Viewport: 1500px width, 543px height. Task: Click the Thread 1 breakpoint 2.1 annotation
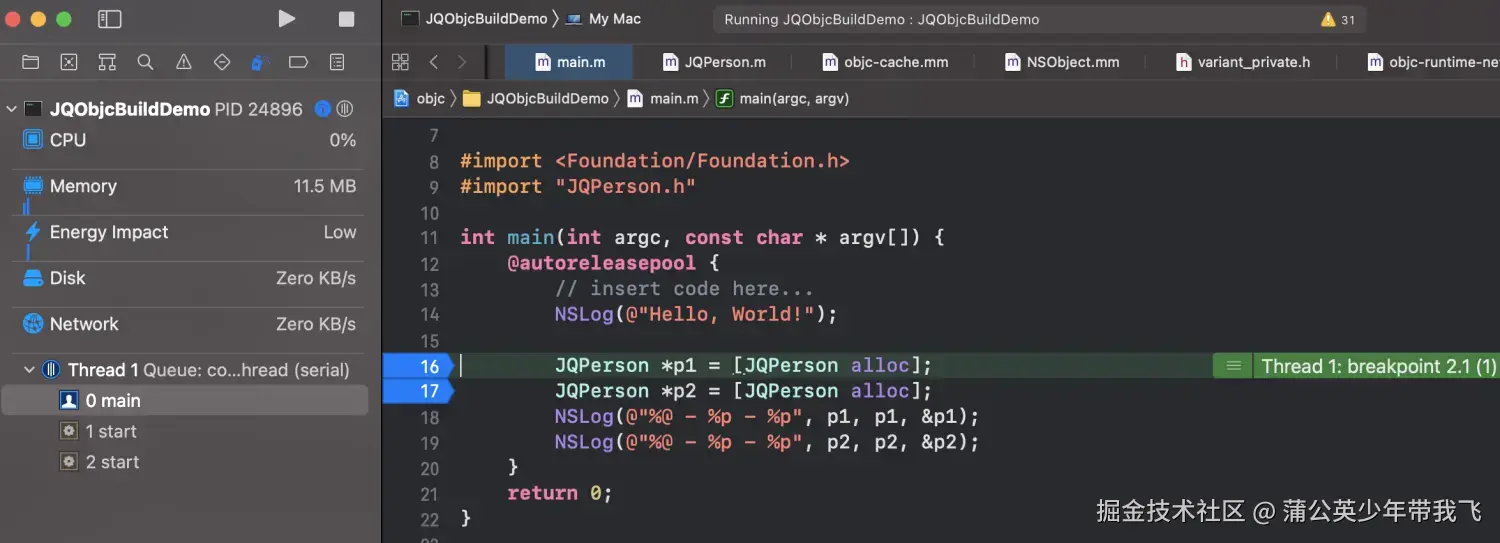point(1379,366)
